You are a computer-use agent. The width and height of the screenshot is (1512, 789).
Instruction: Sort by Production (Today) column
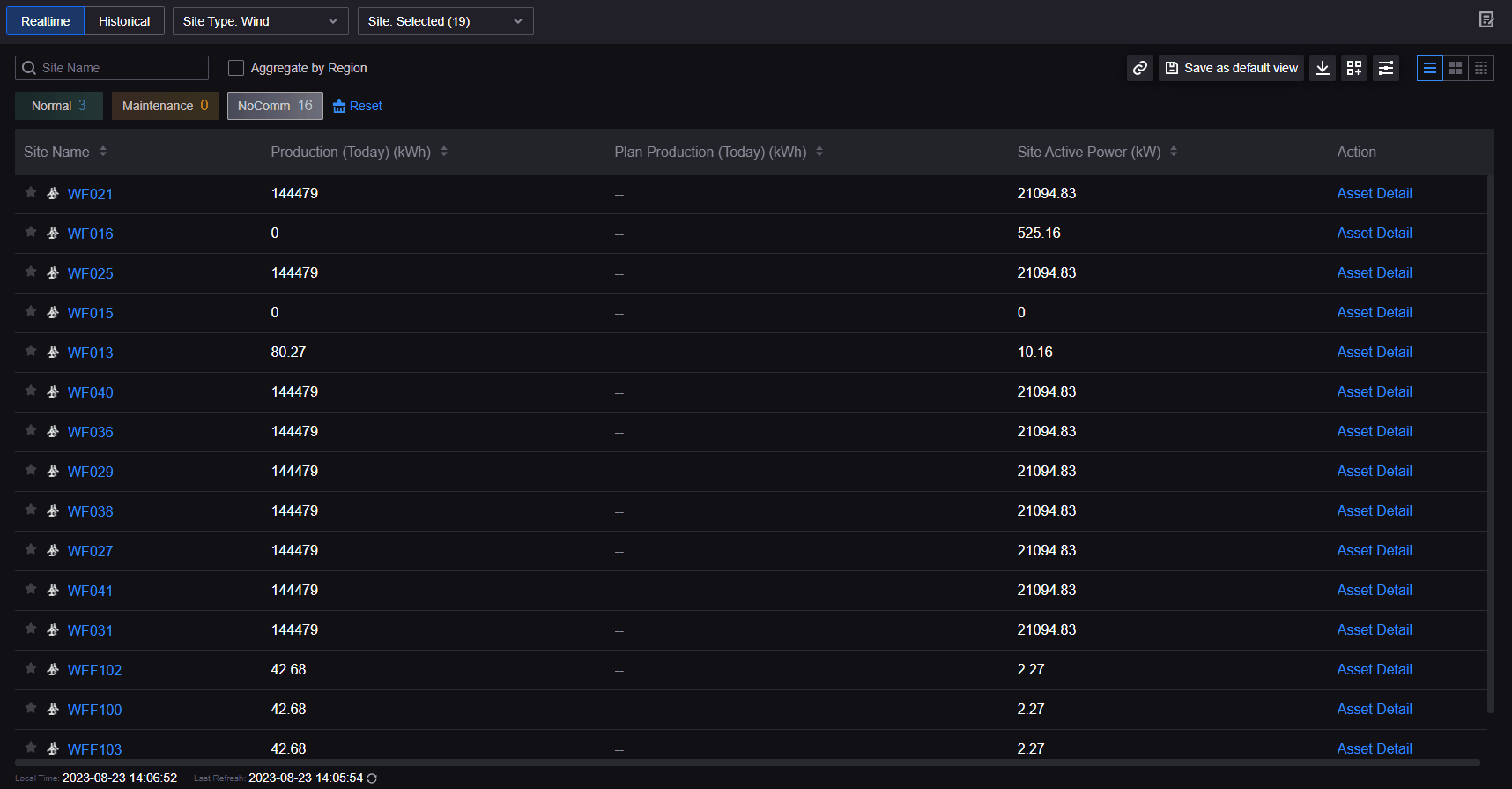(x=444, y=152)
